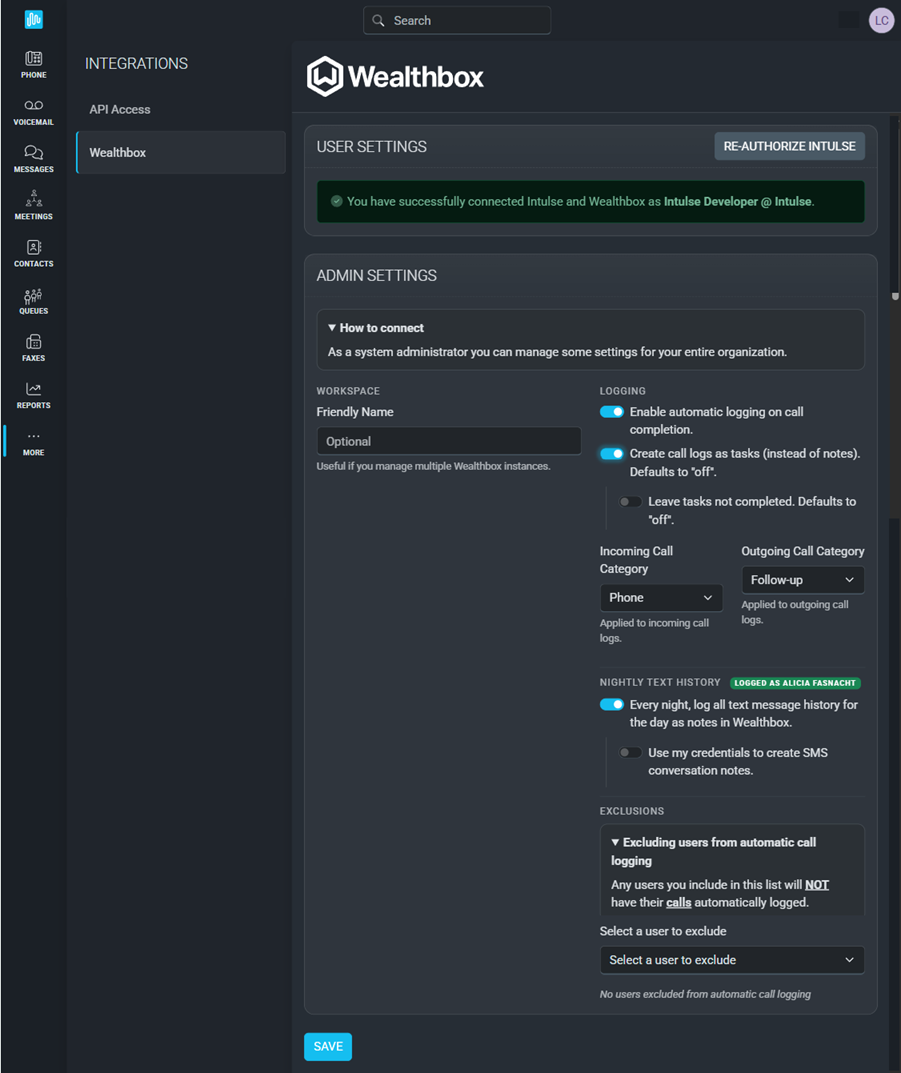The width and height of the screenshot is (901, 1073).
Task: Open the Select a user to exclude dropdown
Action: coord(732,960)
